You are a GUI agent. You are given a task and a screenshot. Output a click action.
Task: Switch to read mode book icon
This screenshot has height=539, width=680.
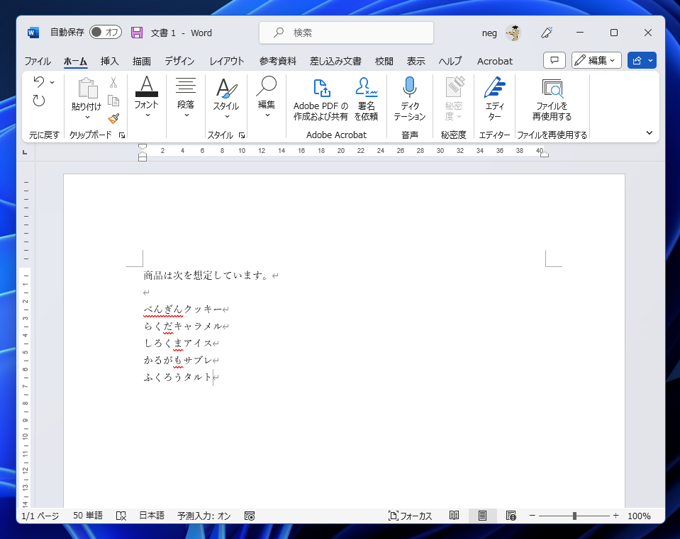coord(454,515)
